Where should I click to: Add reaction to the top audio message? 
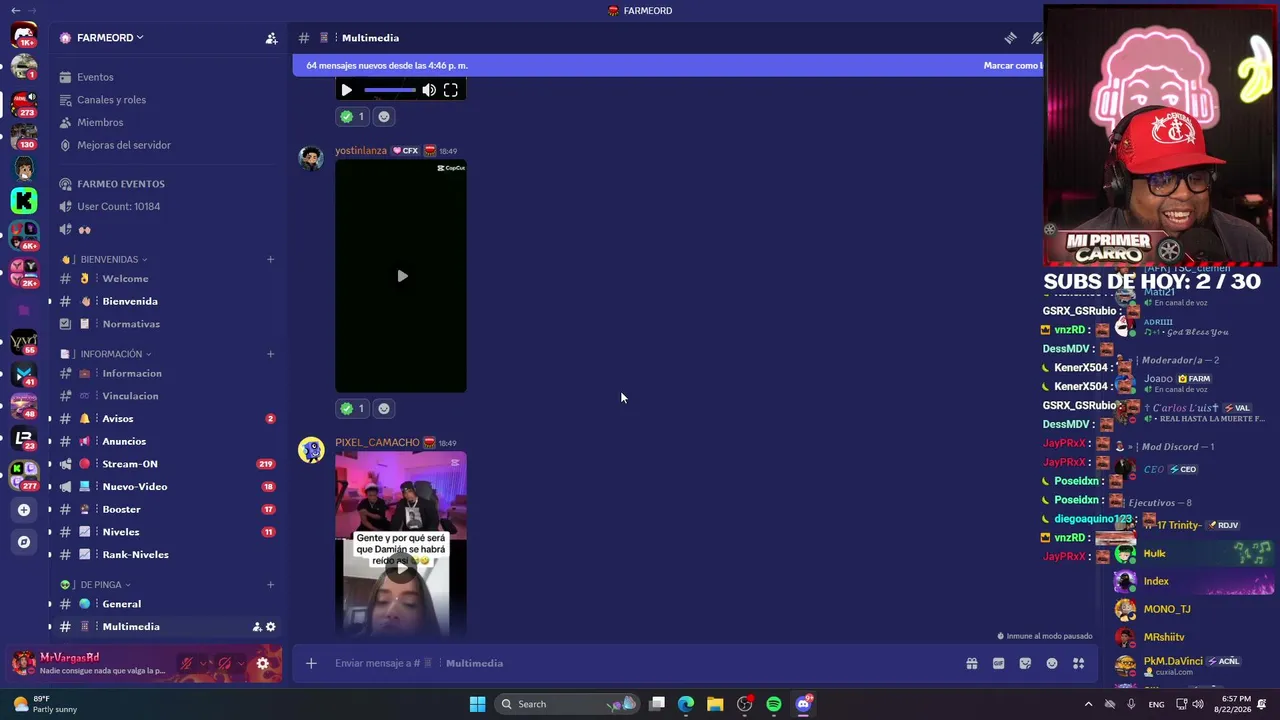point(384,117)
